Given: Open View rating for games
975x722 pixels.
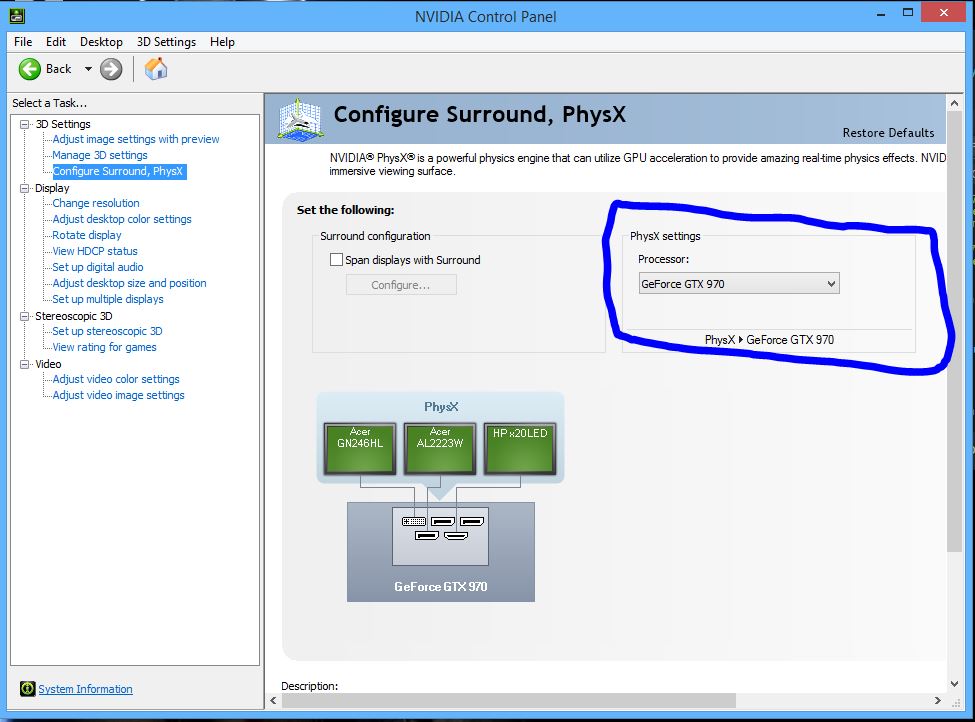Looking at the screenshot, I should (104, 347).
